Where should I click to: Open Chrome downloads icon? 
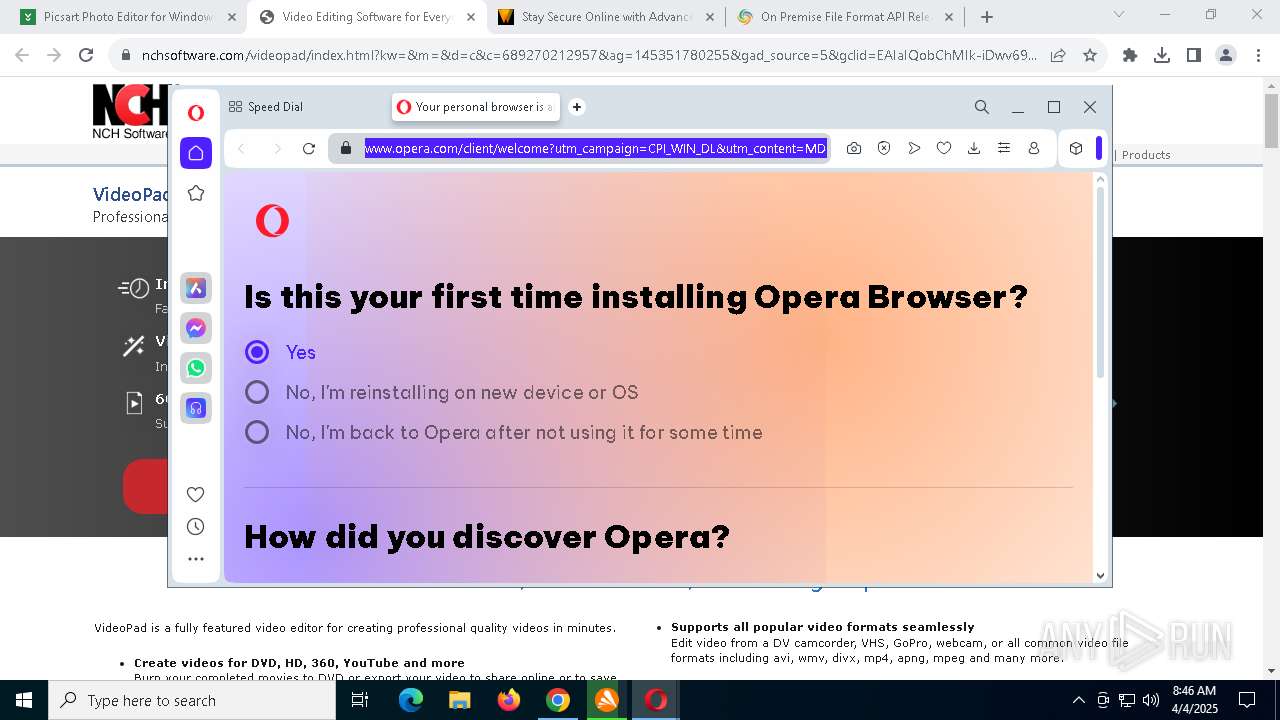(x=1162, y=56)
